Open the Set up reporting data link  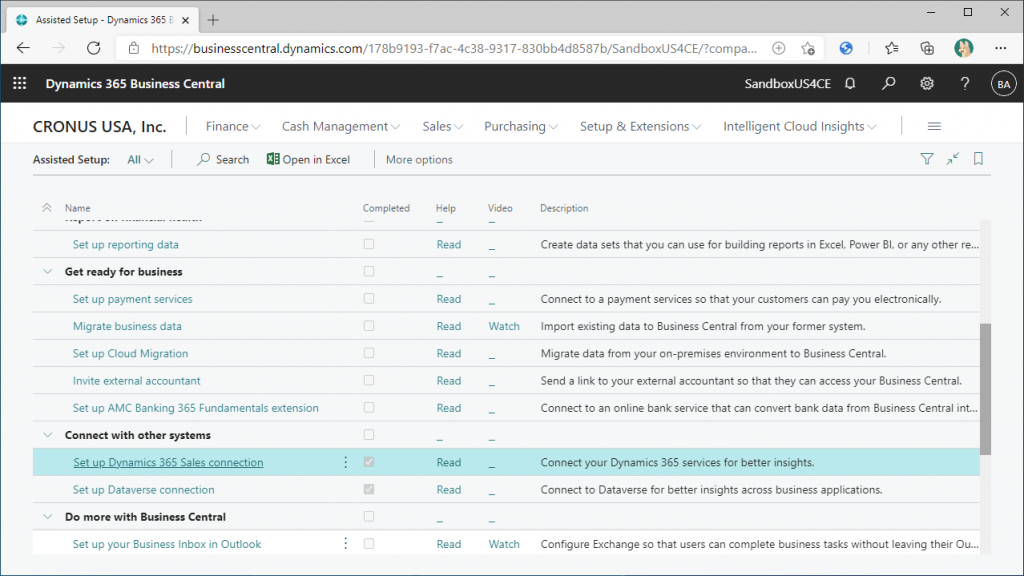pos(125,244)
